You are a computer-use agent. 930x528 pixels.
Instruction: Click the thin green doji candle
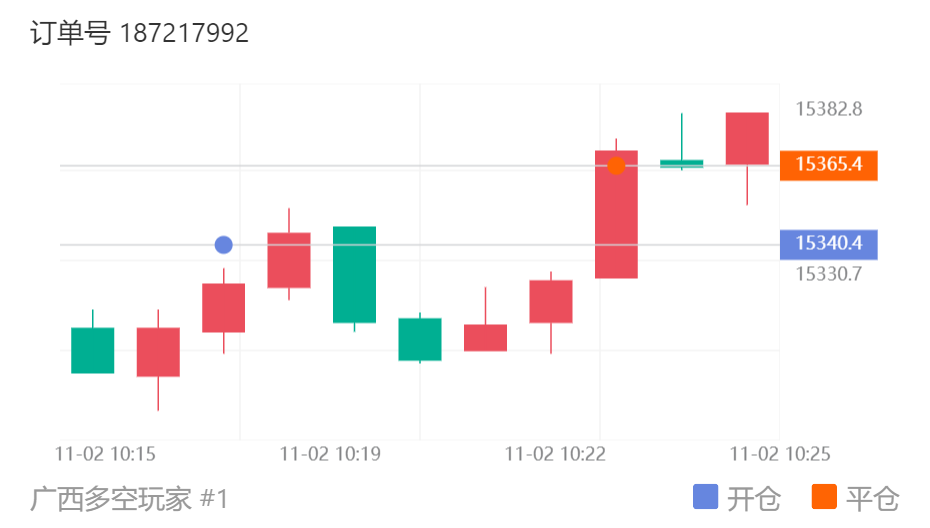pyautogui.click(x=681, y=163)
